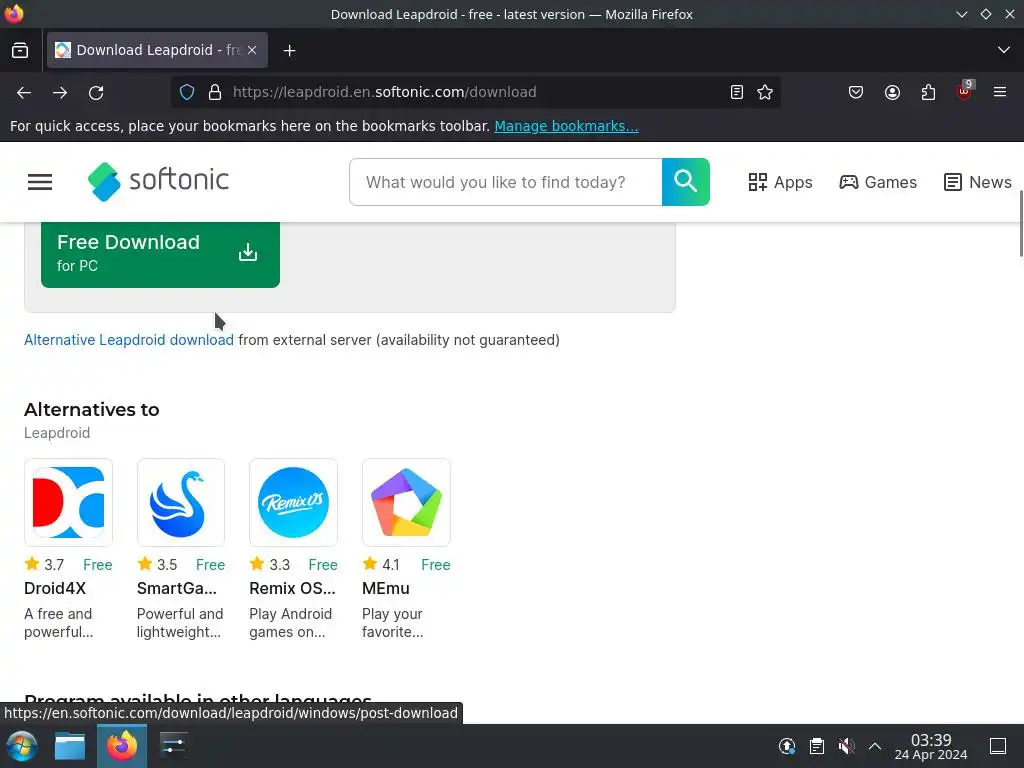Toggle reader view in address bar
This screenshot has width=1024, height=768.
click(x=737, y=93)
